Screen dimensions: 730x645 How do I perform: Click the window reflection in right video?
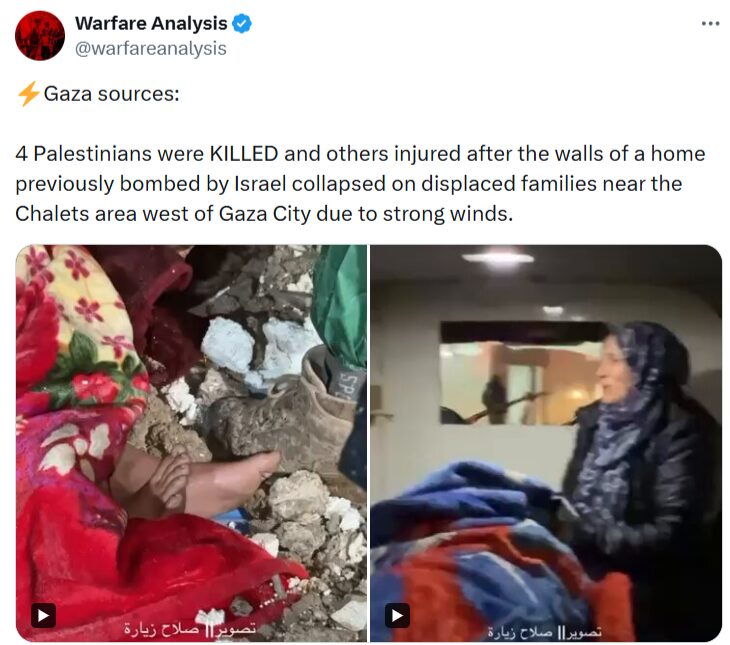point(519,373)
